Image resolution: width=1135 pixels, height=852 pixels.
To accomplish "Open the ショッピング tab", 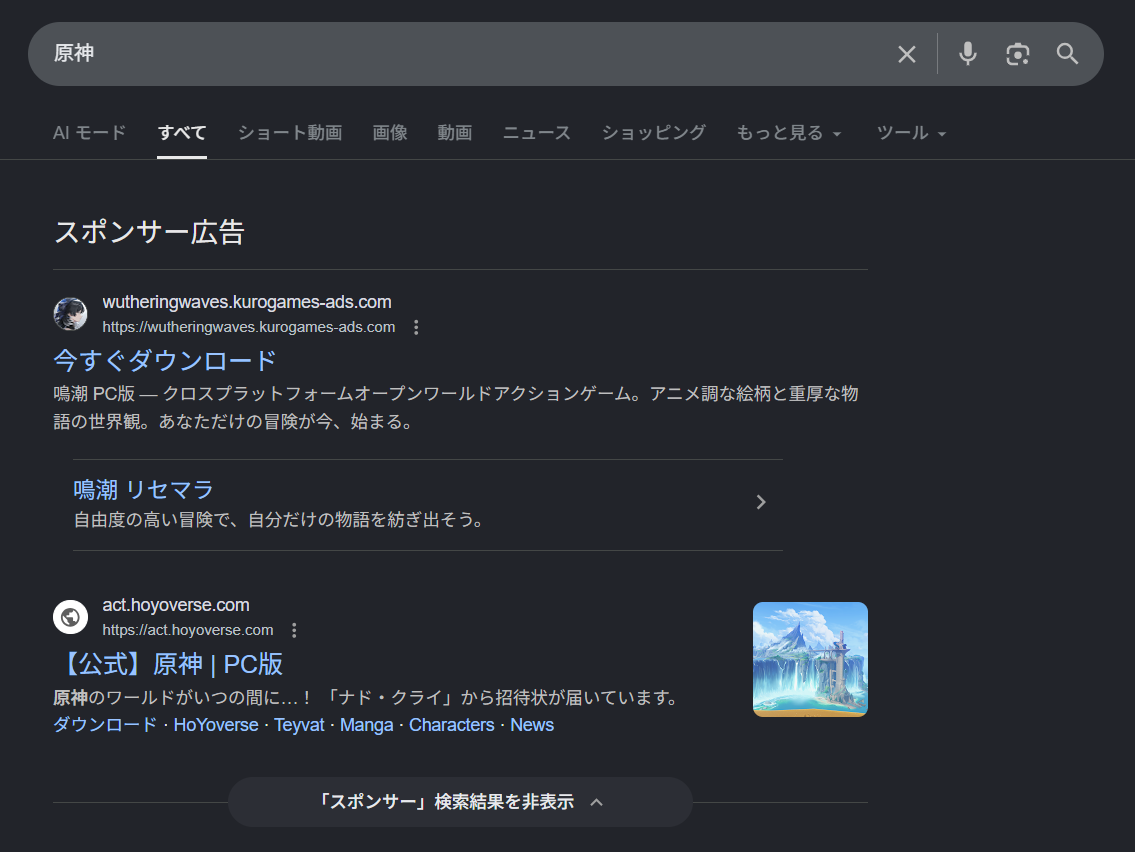I will [654, 133].
